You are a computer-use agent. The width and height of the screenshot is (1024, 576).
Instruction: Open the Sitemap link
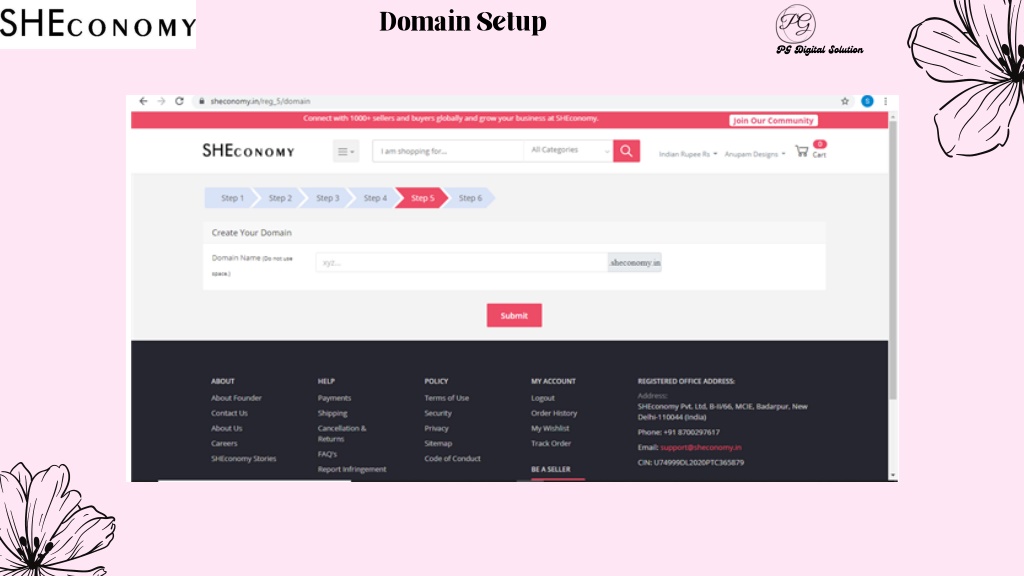coord(438,443)
